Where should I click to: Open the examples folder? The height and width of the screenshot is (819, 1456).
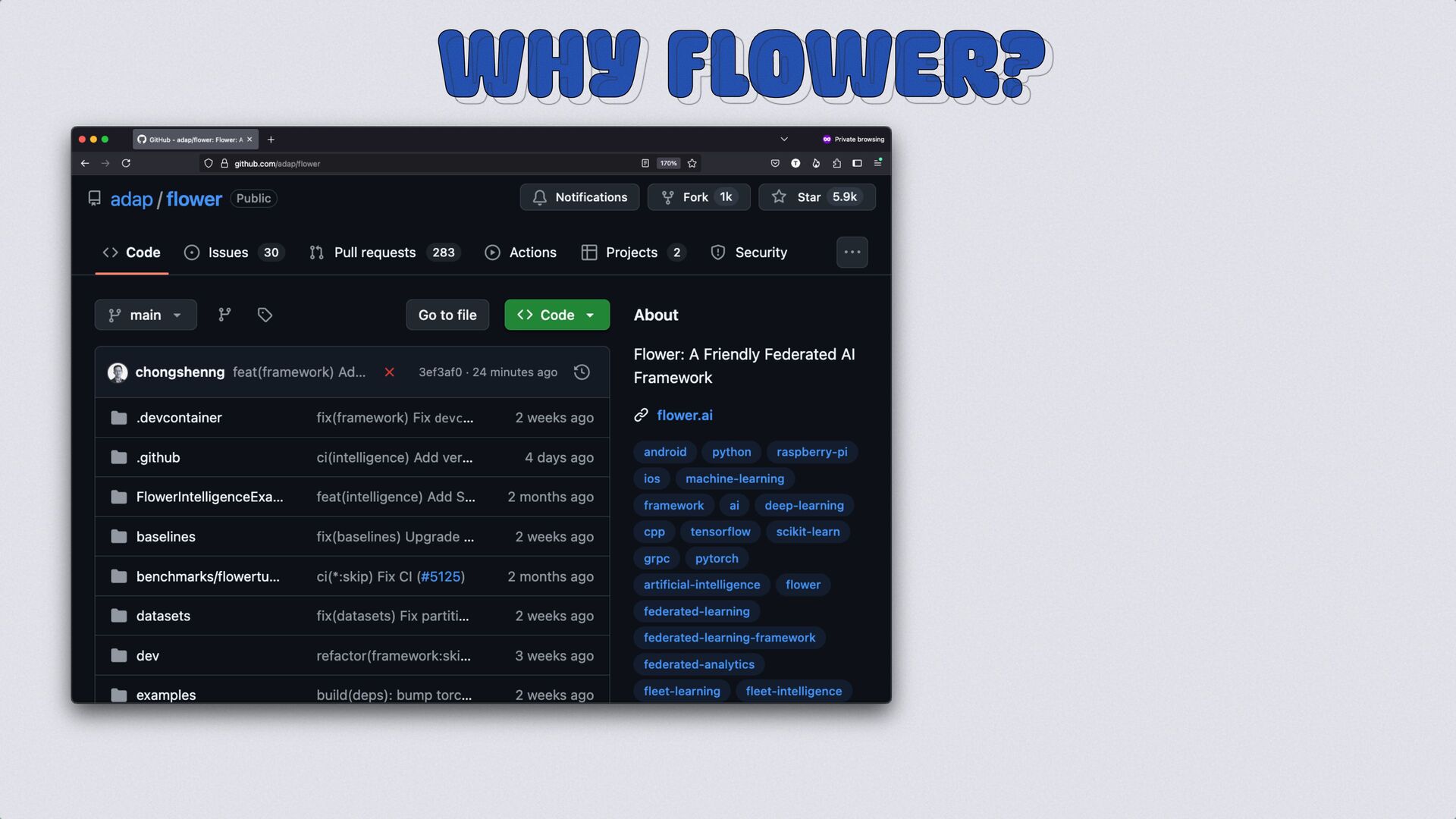165,695
